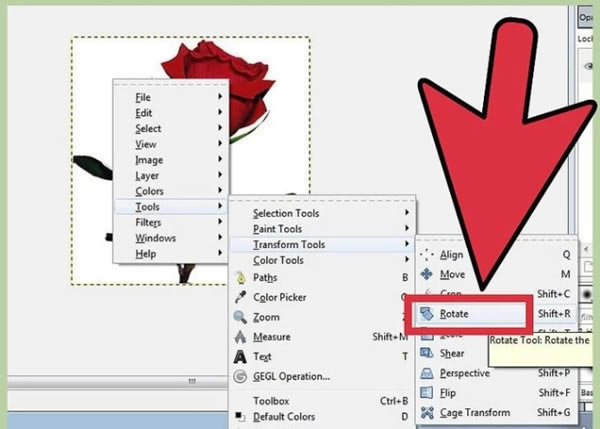Choose Rotate in Transform Tools
Image resolution: width=600 pixels, height=429 pixels.
[x=496, y=314]
